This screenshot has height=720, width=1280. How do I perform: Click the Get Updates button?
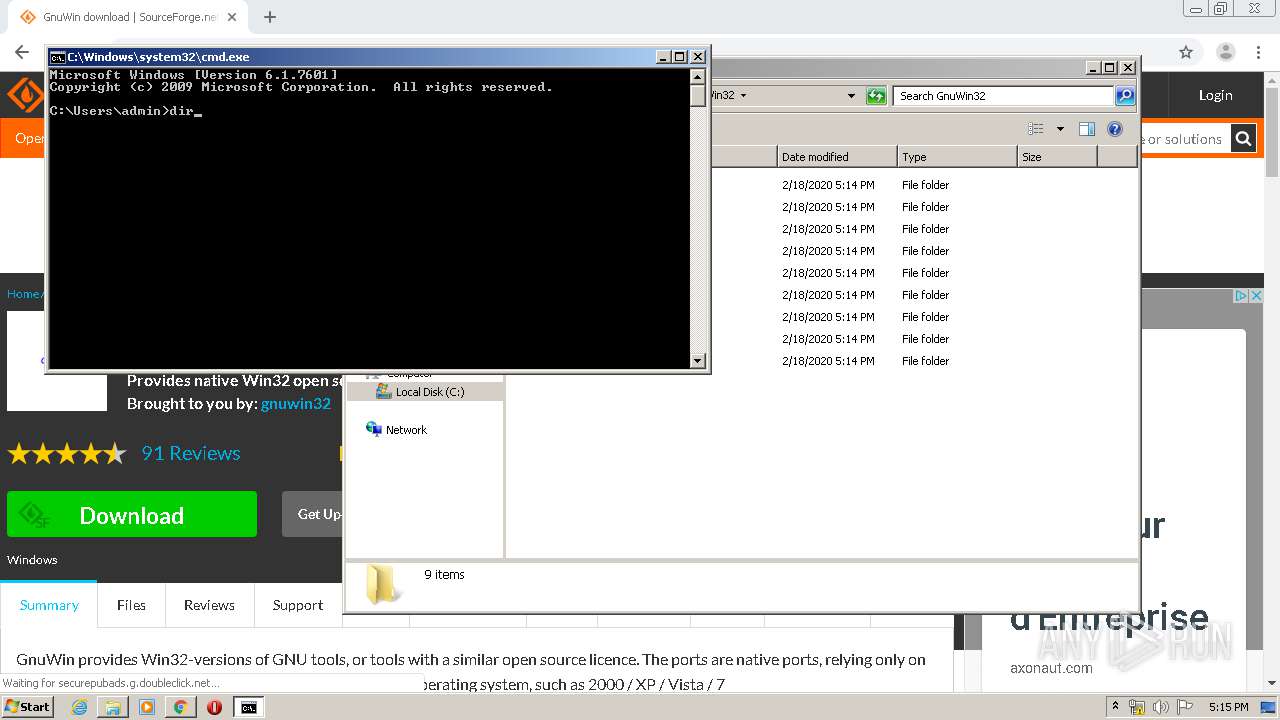click(314, 514)
